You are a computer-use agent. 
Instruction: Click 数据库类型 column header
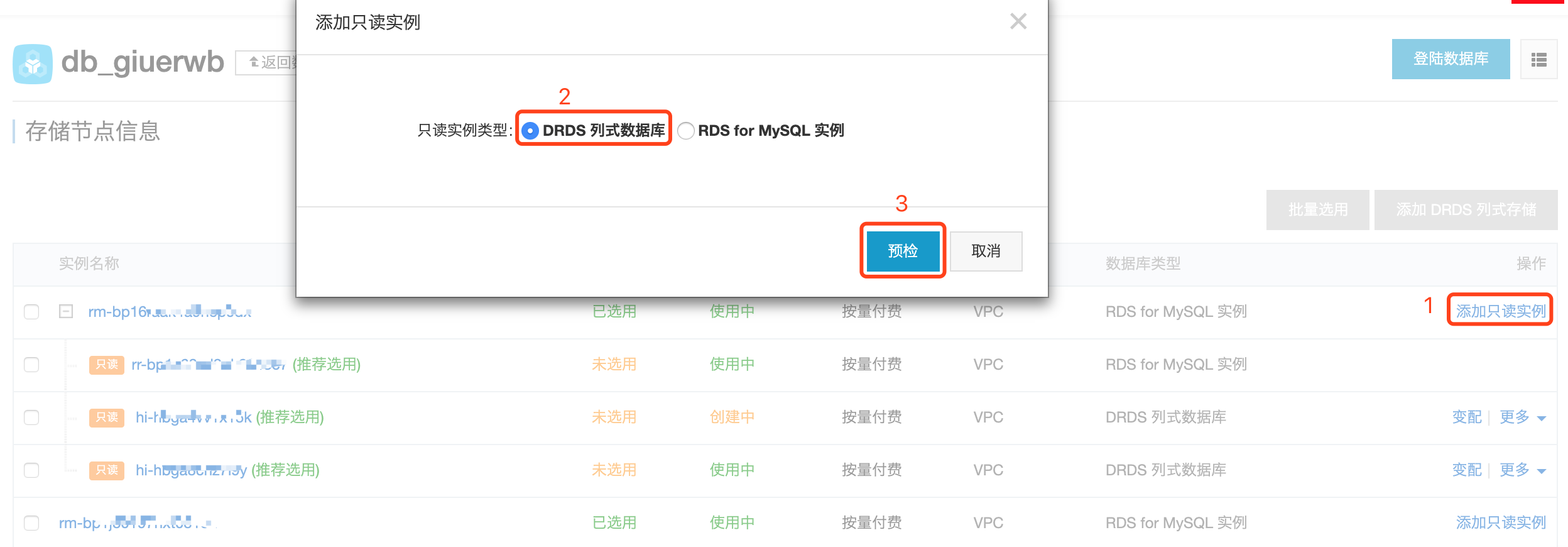click(1143, 263)
